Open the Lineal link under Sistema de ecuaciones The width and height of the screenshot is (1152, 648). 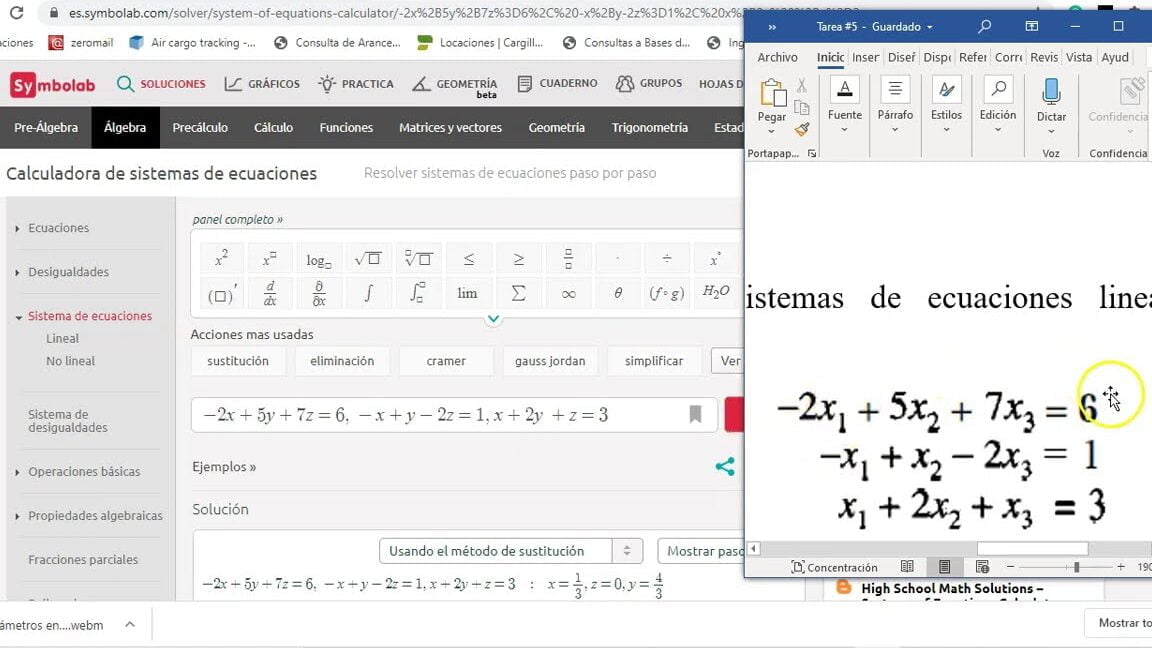coord(62,339)
